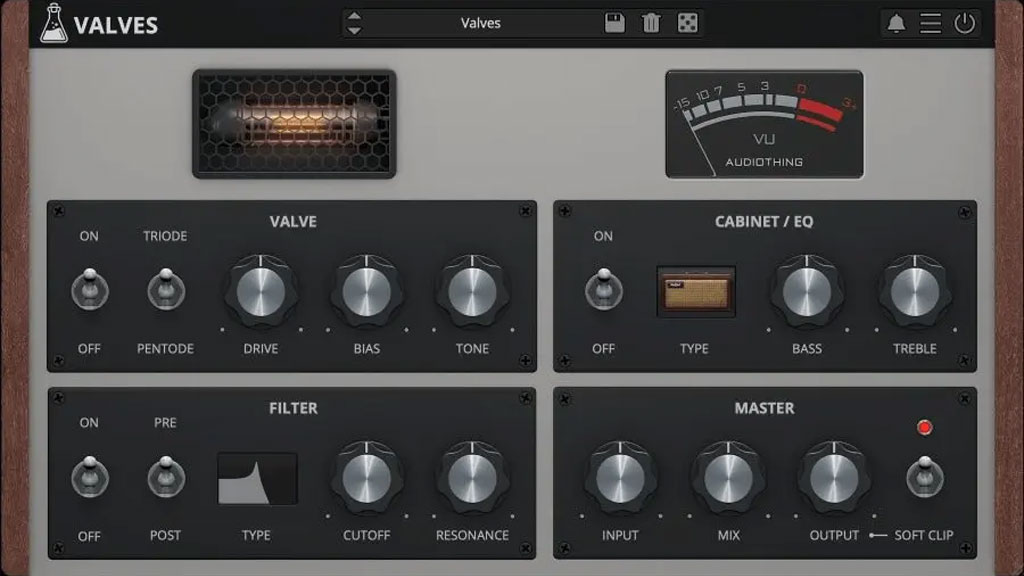The image size is (1024, 576).
Task: Click the Drive knob
Action: pyautogui.click(x=261, y=291)
